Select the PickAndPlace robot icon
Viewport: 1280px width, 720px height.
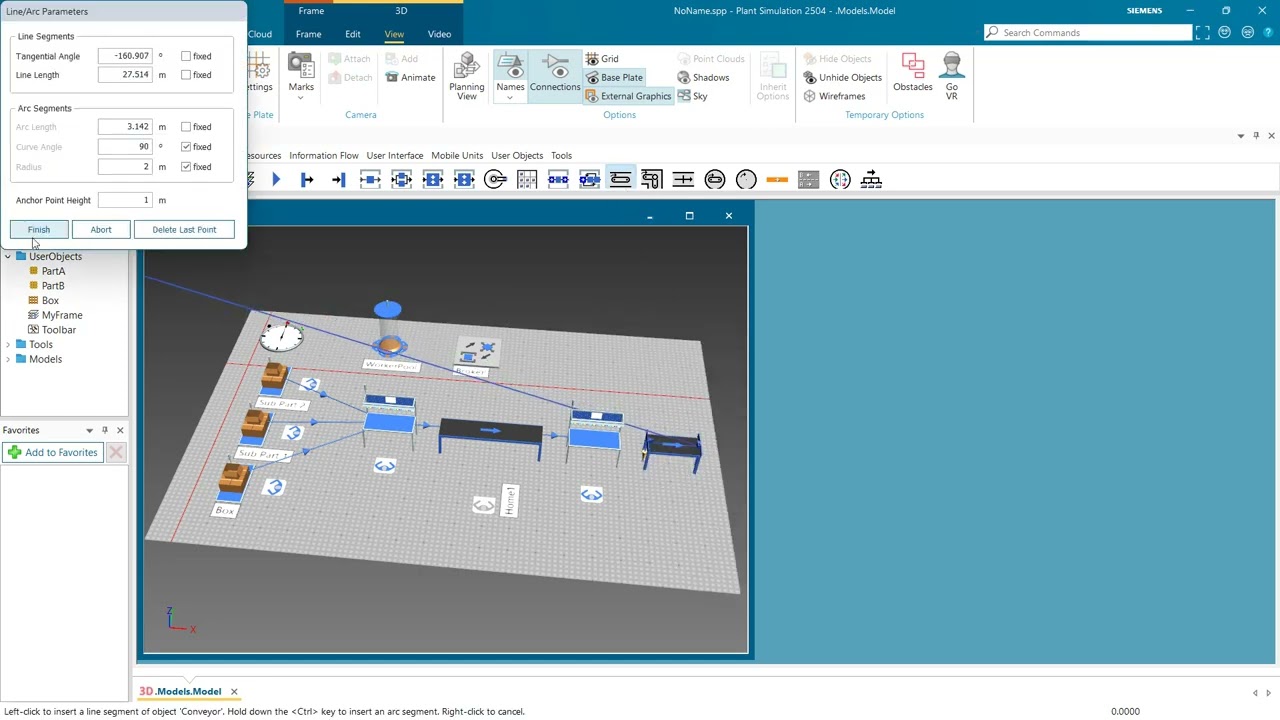pyautogui.click(x=495, y=179)
